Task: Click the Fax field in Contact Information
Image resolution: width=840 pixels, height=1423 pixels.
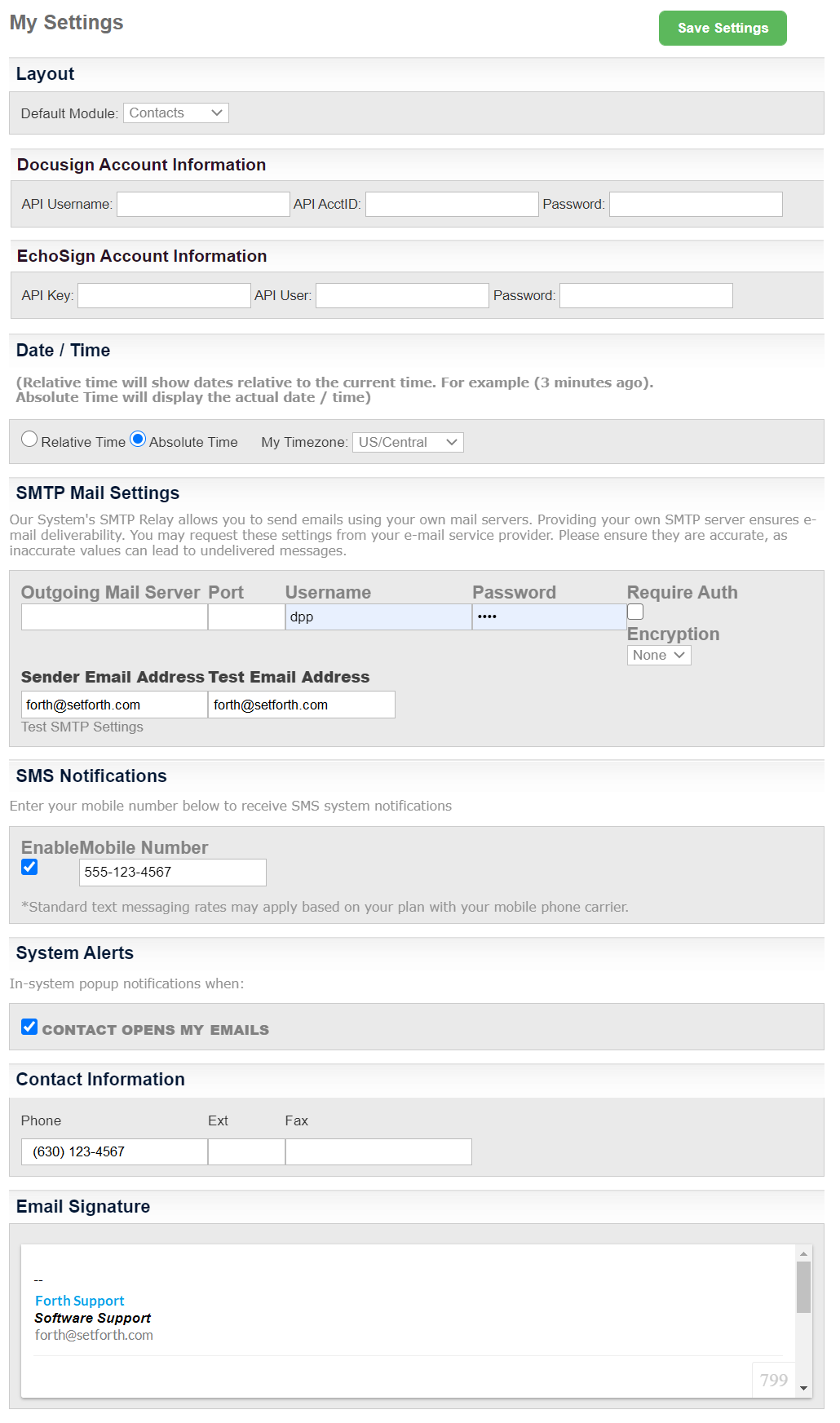Action: pyautogui.click(x=378, y=1151)
